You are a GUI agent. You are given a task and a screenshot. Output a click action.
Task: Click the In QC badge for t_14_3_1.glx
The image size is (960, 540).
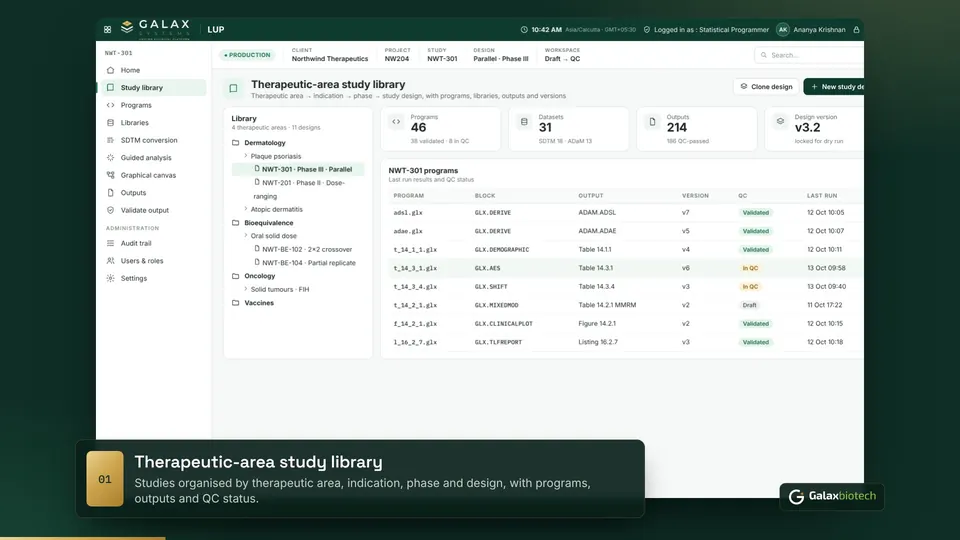[750, 268]
